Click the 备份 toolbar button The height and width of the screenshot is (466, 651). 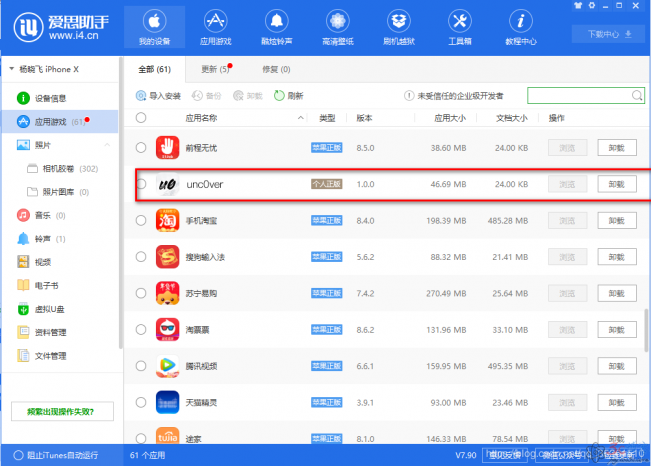click(206, 96)
